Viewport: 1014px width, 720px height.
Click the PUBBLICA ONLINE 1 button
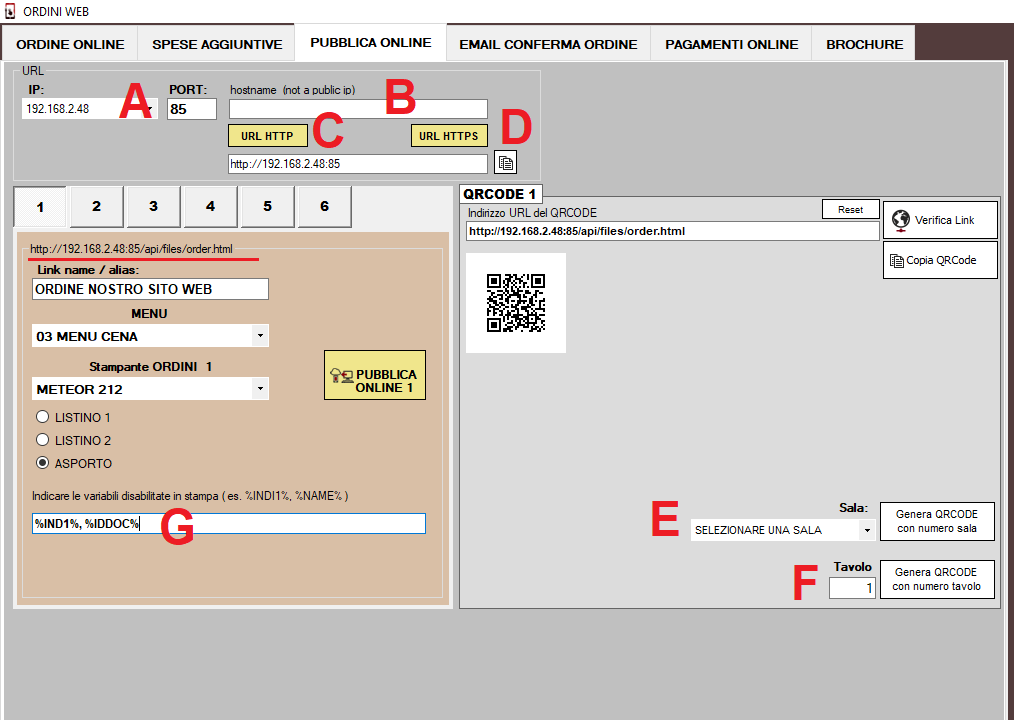(374, 375)
